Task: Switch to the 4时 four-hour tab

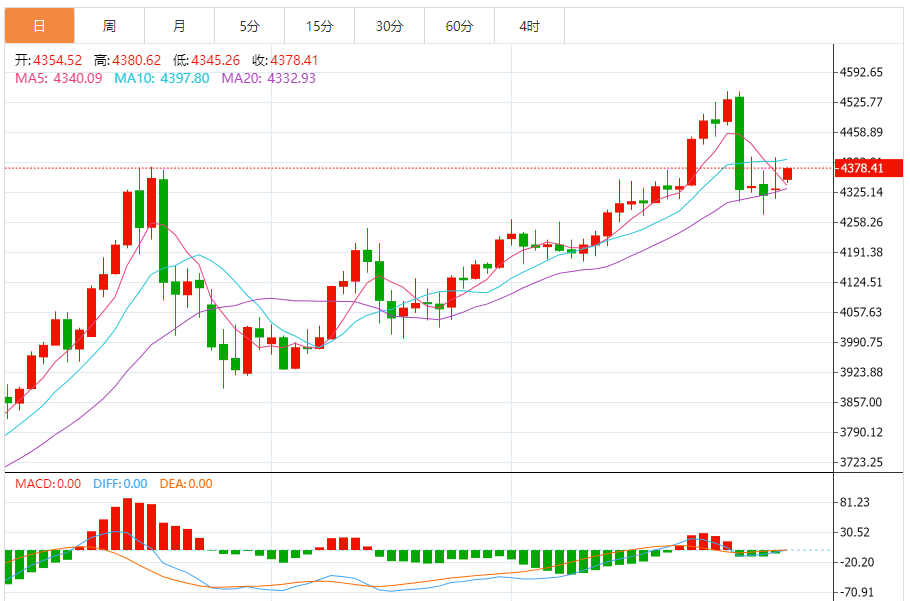Action: coord(529,26)
